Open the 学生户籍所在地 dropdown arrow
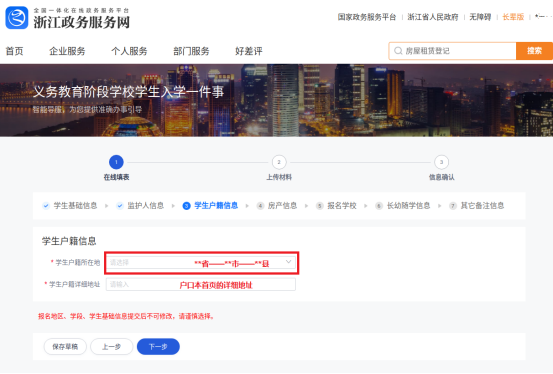553x374 pixels. pos(288,262)
